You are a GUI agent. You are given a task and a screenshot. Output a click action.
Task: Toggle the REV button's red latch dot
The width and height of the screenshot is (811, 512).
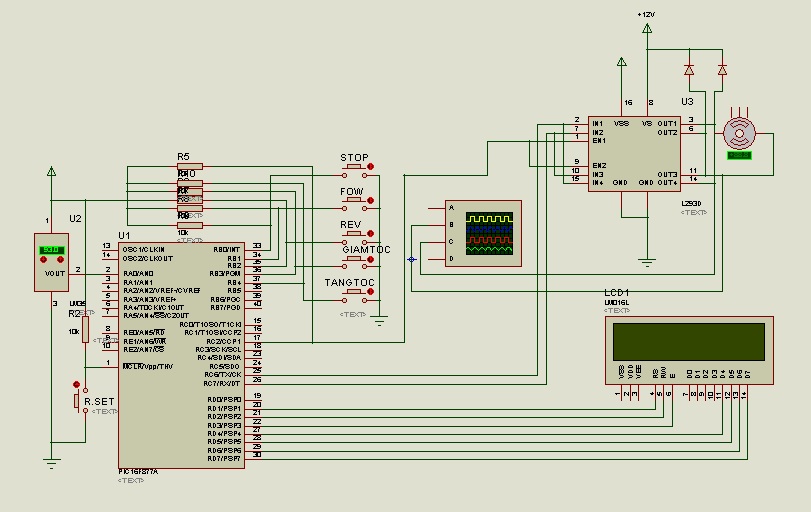[370, 233]
